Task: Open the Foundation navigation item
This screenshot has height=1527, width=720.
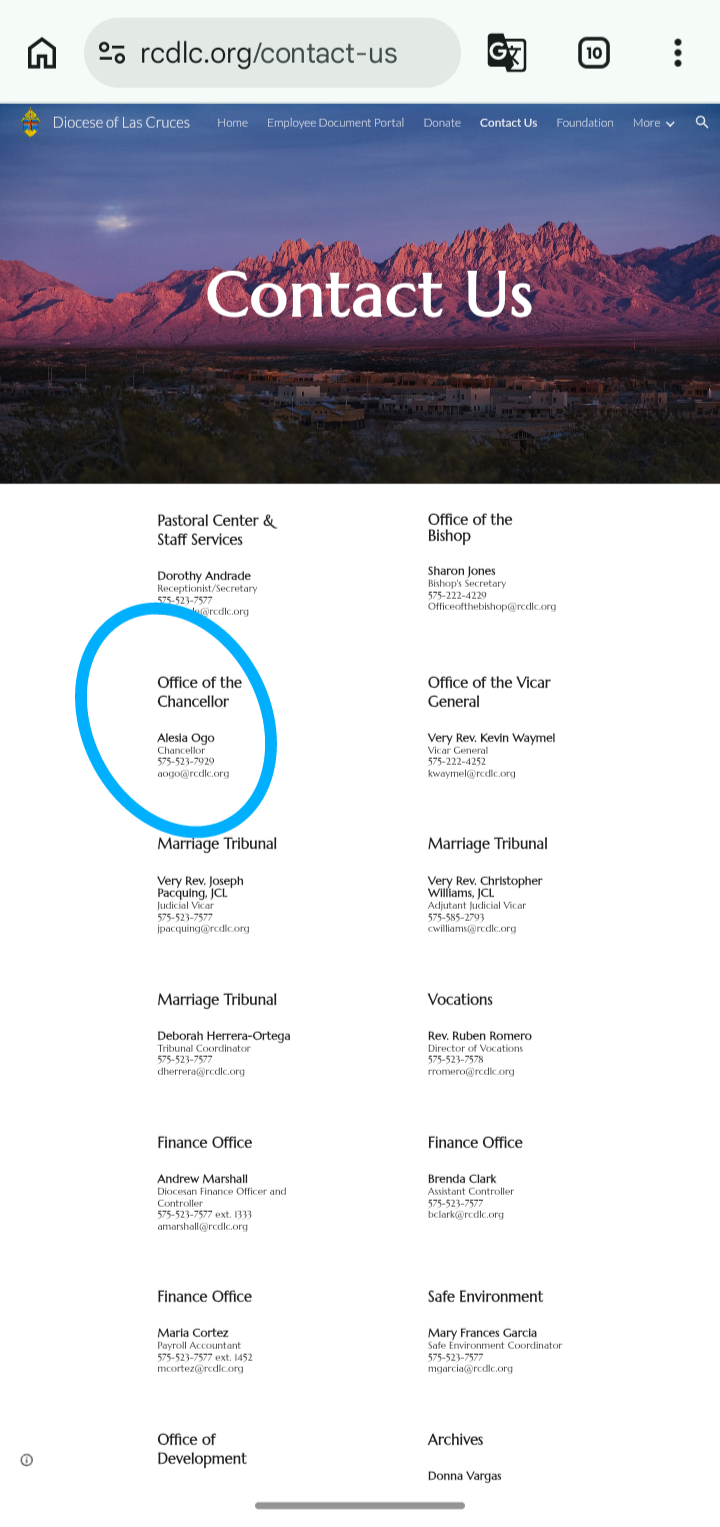Action: click(x=585, y=123)
